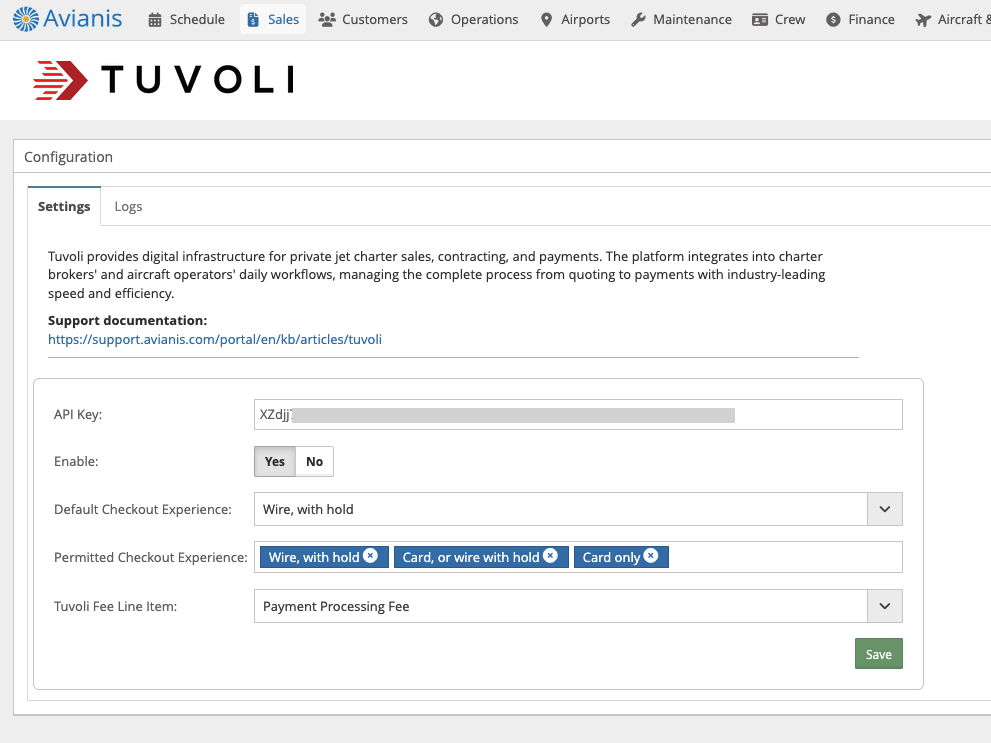The width and height of the screenshot is (991, 743).
Task: Click the 'Support documentation:' label
Action: (x=128, y=320)
